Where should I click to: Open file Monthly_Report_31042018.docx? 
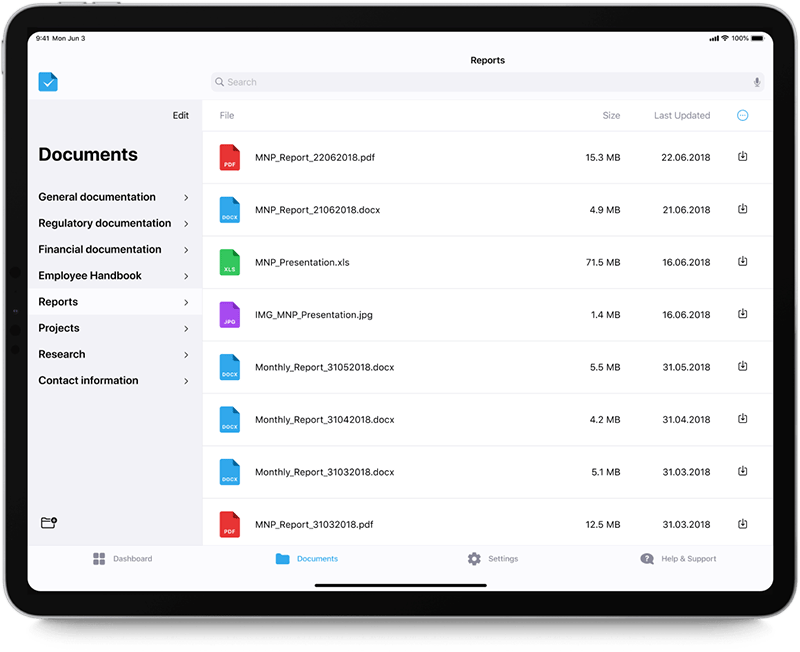click(x=324, y=419)
